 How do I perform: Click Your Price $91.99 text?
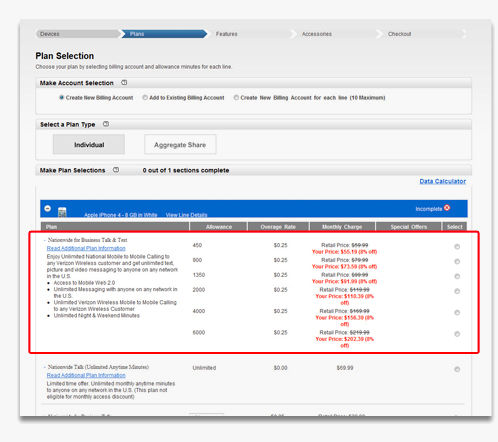pos(344,281)
